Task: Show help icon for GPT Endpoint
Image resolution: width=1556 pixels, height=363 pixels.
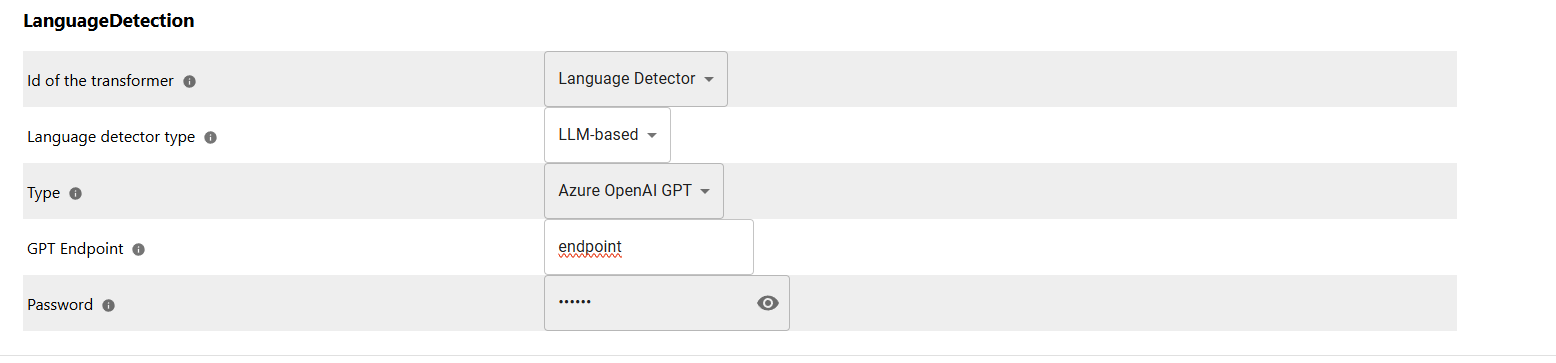Action: [x=139, y=249]
